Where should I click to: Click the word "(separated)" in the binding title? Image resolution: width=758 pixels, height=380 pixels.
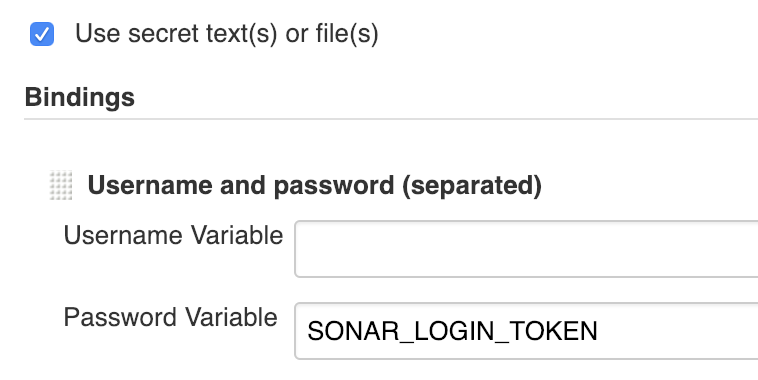(x=472, y=186)
